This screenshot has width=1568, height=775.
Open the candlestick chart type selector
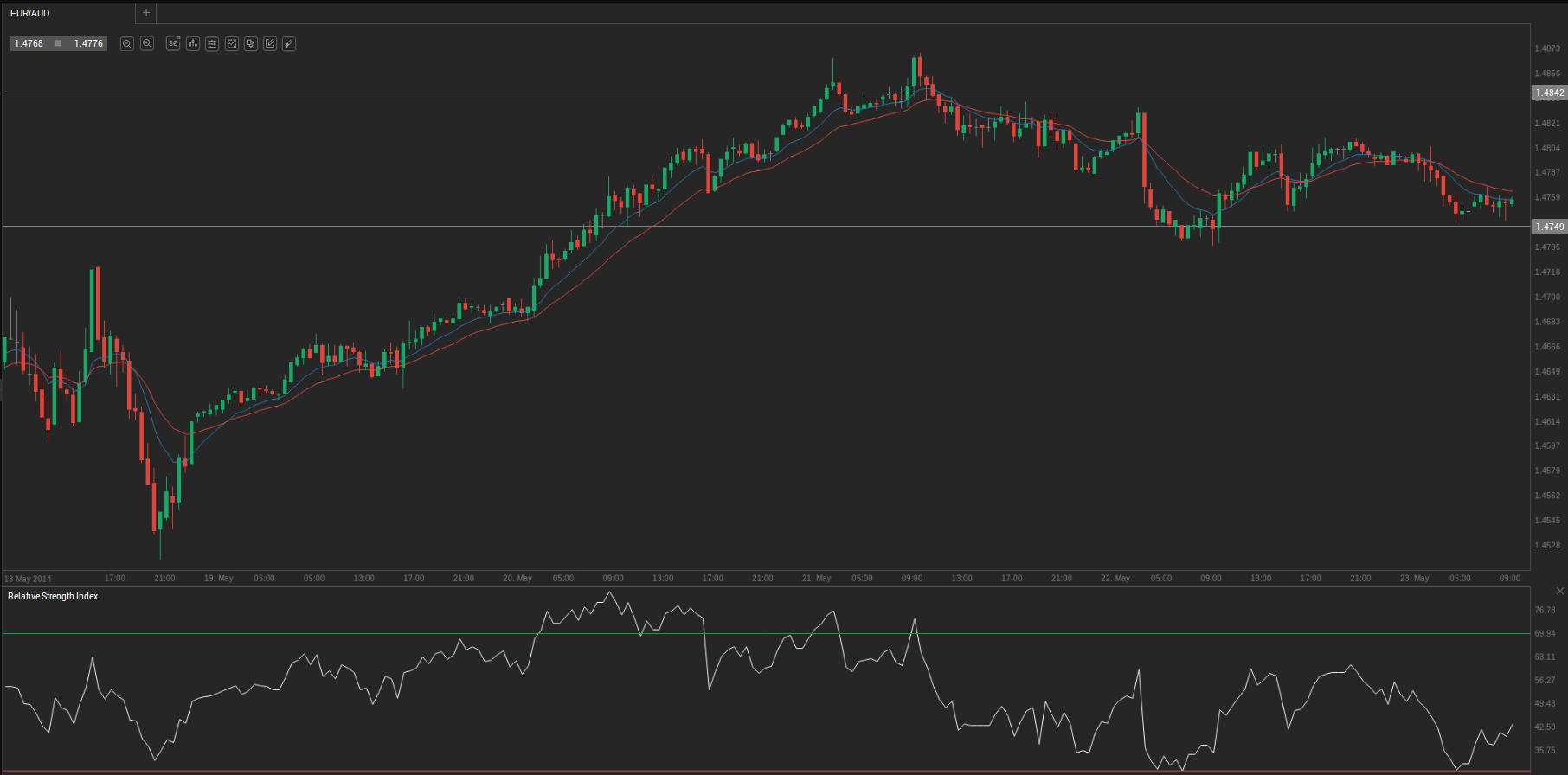pyautogui.click(x=192, y=43)
